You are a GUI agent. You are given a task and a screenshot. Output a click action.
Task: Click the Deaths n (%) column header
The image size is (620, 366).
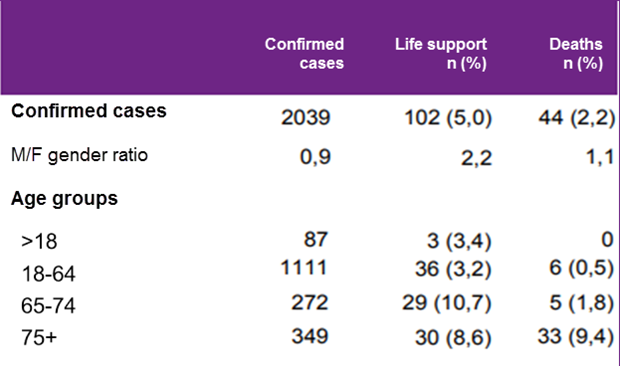[576, 54]
